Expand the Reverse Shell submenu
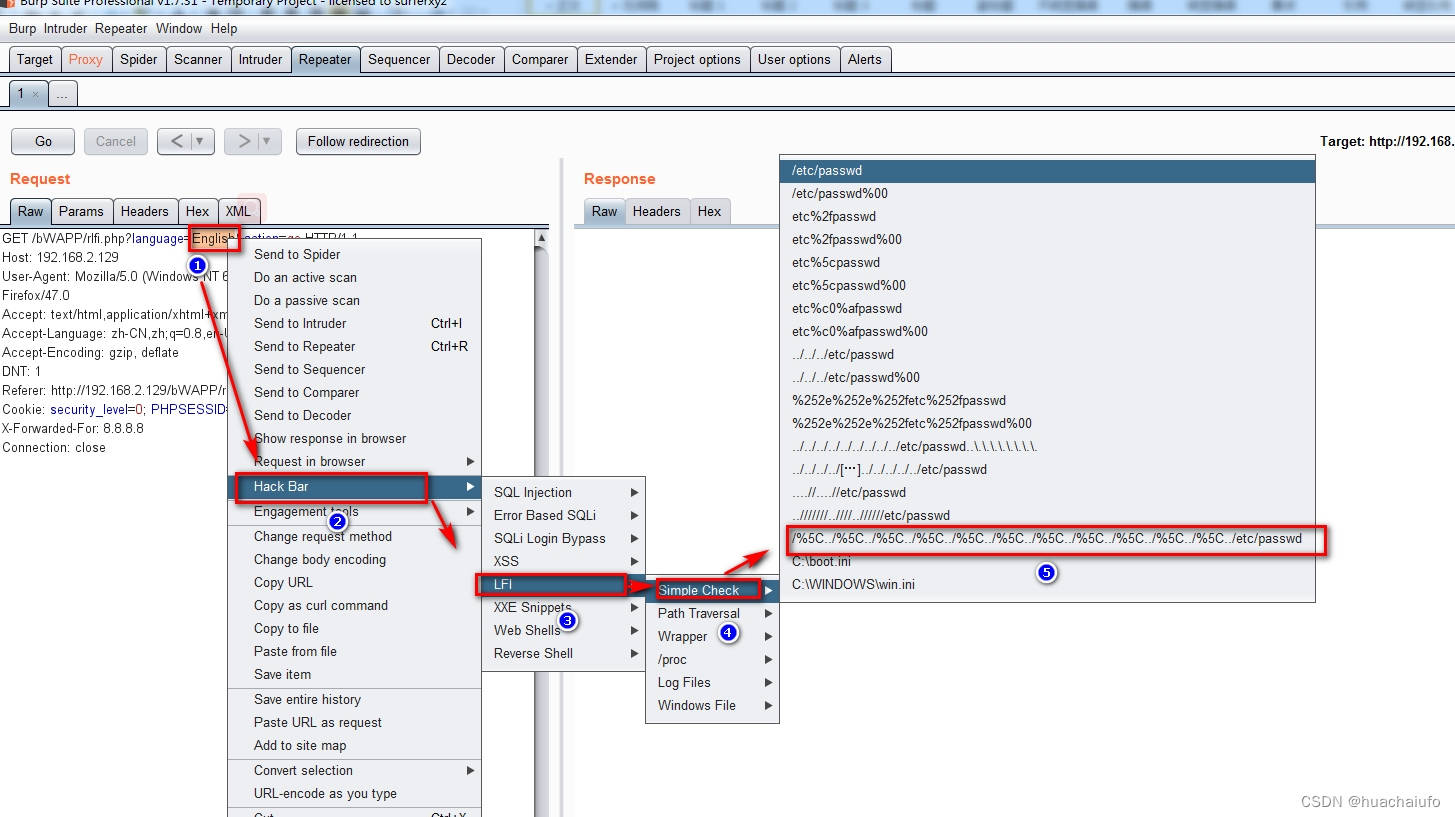This screenshot has width=1455, height=817. pos(564,653)
